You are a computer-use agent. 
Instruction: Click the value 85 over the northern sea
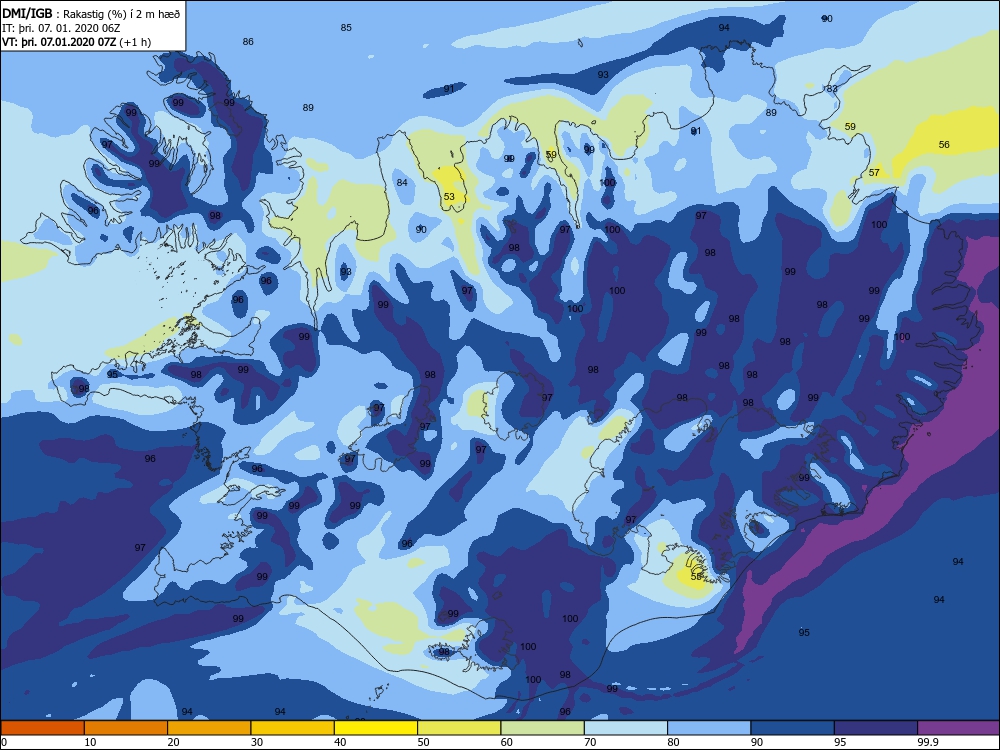click(346, 27)
